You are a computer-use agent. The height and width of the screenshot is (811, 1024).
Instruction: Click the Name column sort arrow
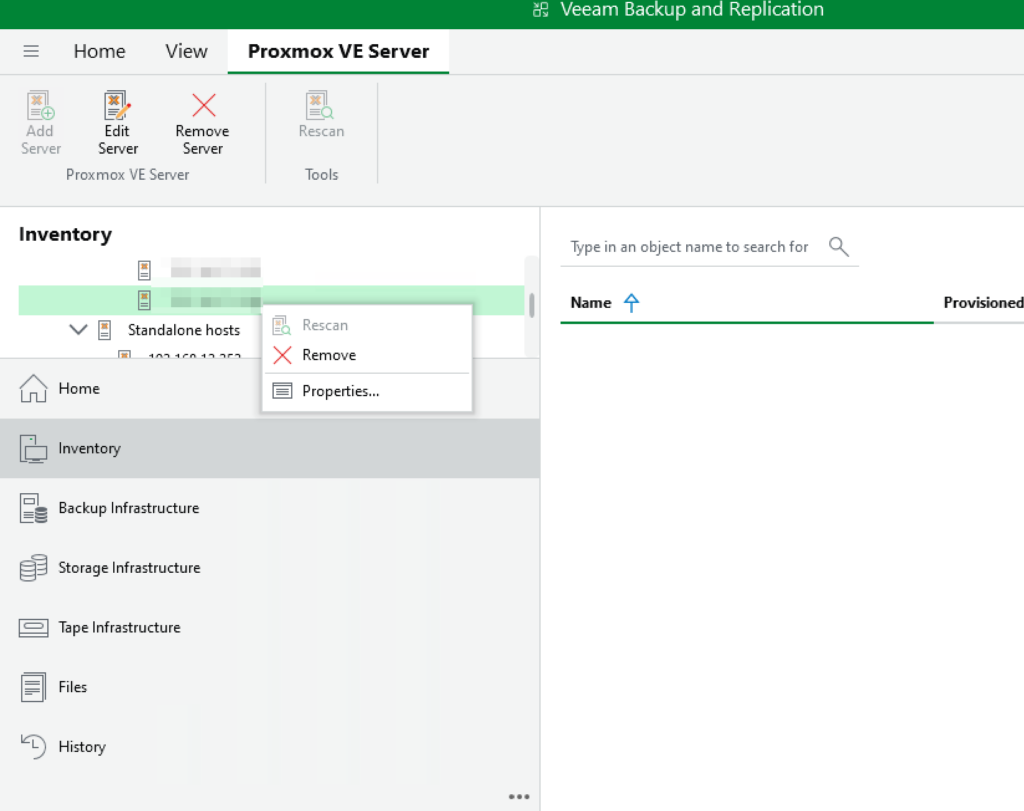tap(631, 303)
